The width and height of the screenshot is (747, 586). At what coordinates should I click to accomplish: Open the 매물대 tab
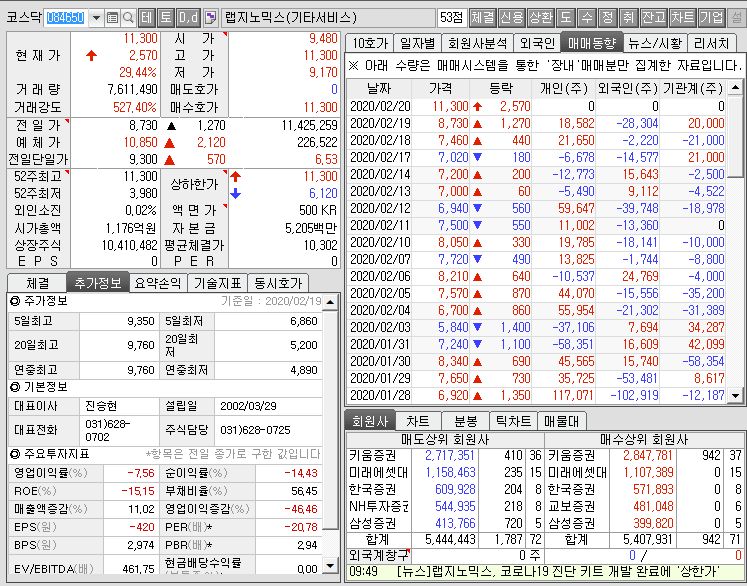point(562,421)
